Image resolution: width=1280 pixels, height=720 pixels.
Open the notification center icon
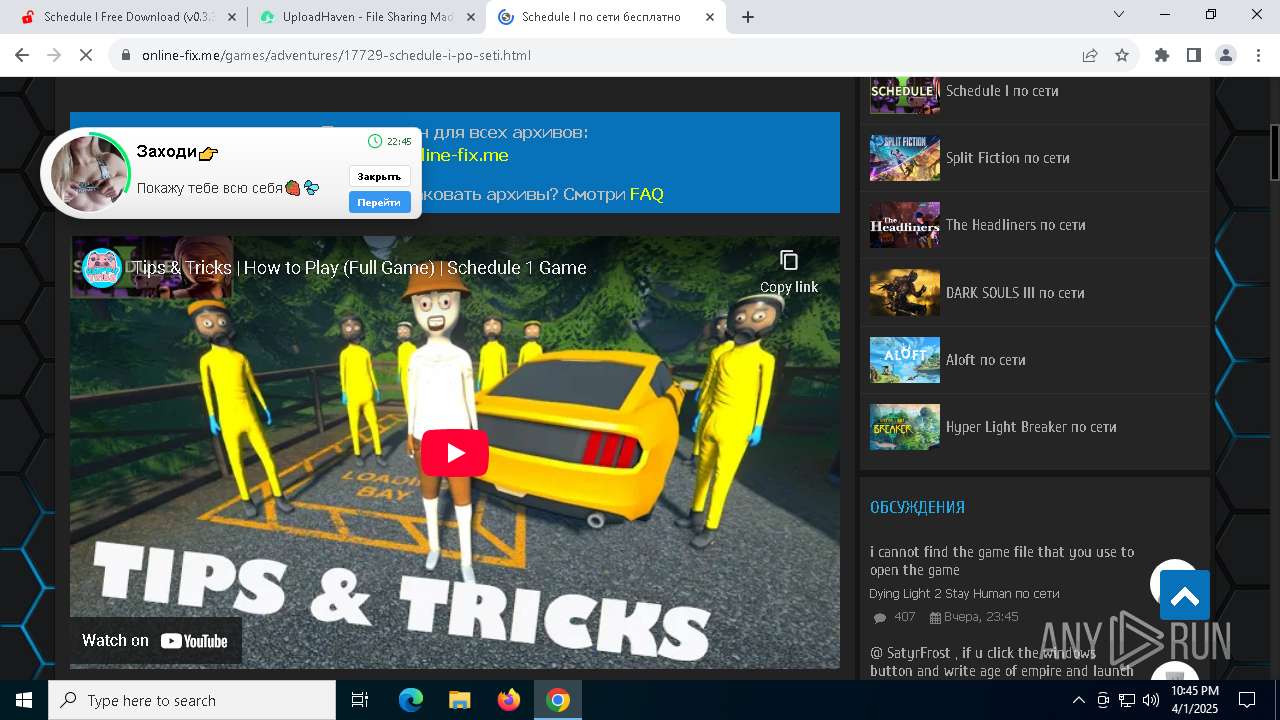point(1247,700)
